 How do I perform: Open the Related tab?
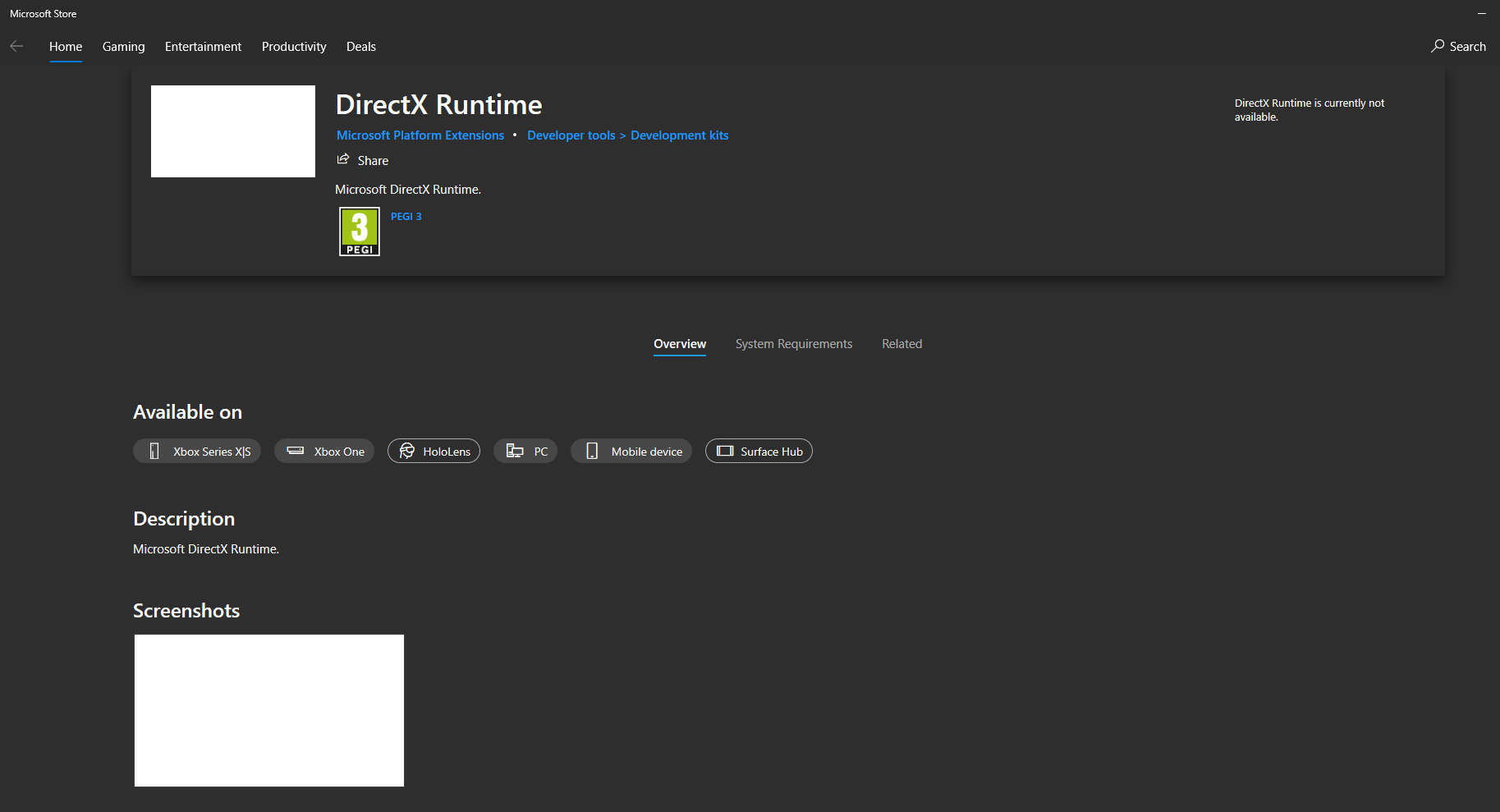(x=902, y=344)
